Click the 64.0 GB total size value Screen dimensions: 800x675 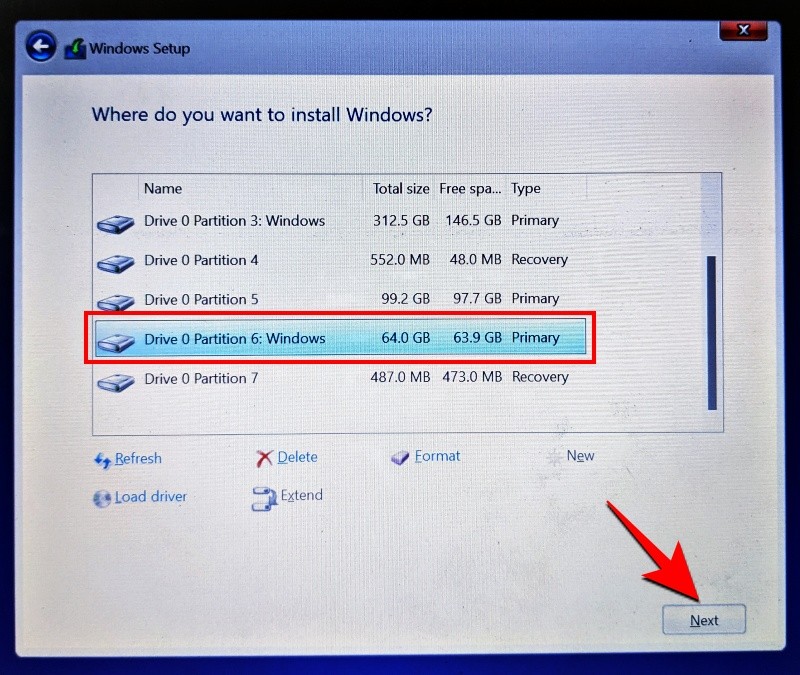point(406,338)
